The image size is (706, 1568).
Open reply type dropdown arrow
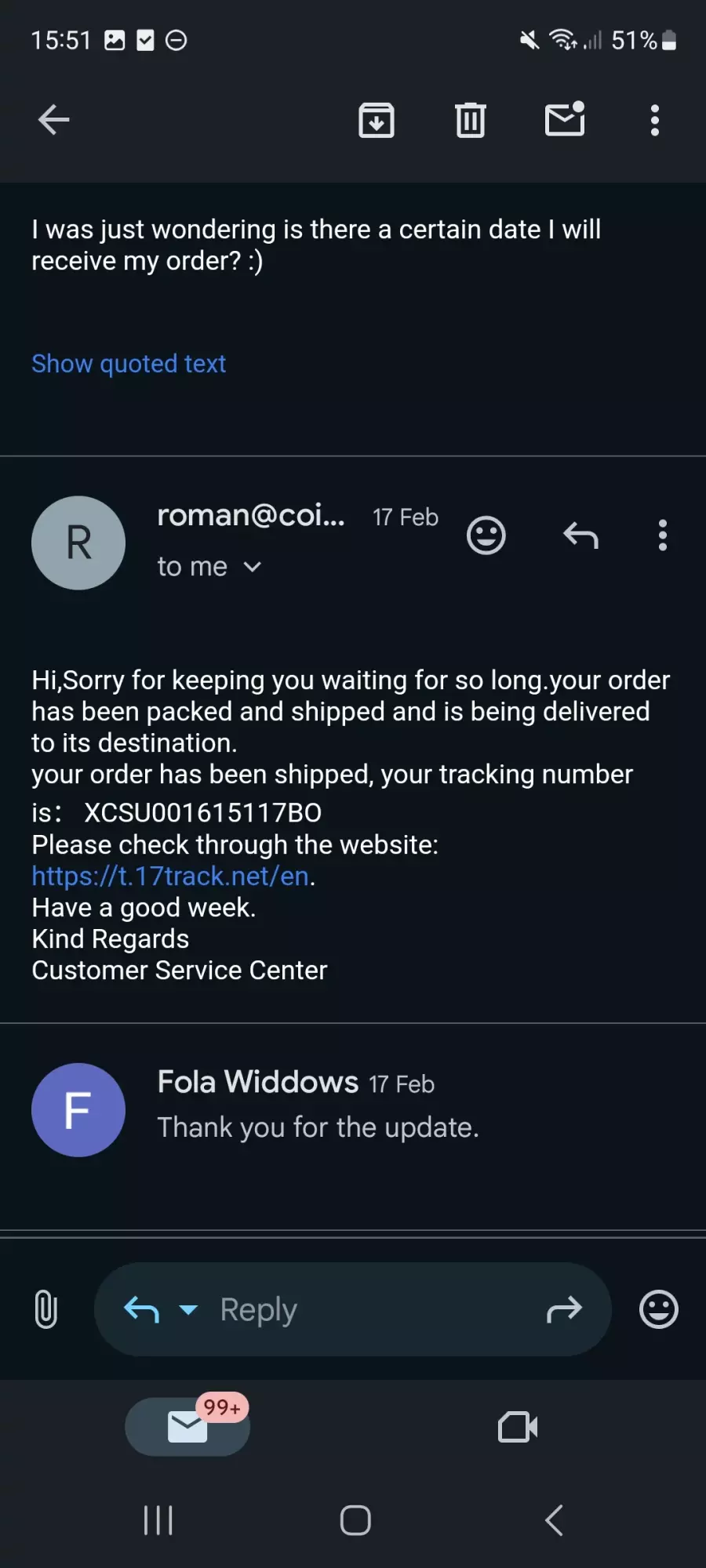click(188, 1309)
